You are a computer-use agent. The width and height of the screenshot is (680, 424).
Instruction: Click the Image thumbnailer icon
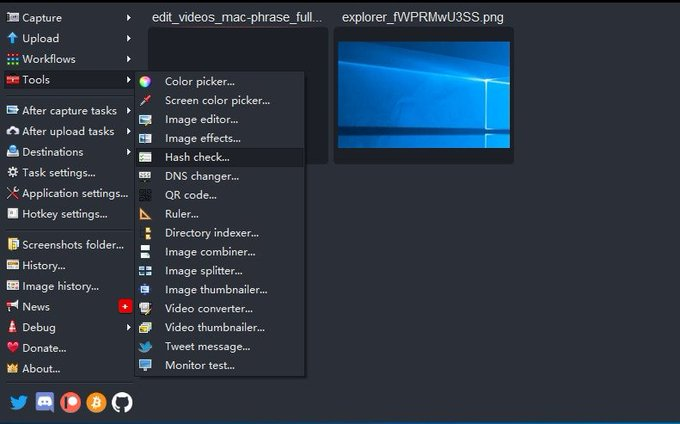tap(145, 290)
